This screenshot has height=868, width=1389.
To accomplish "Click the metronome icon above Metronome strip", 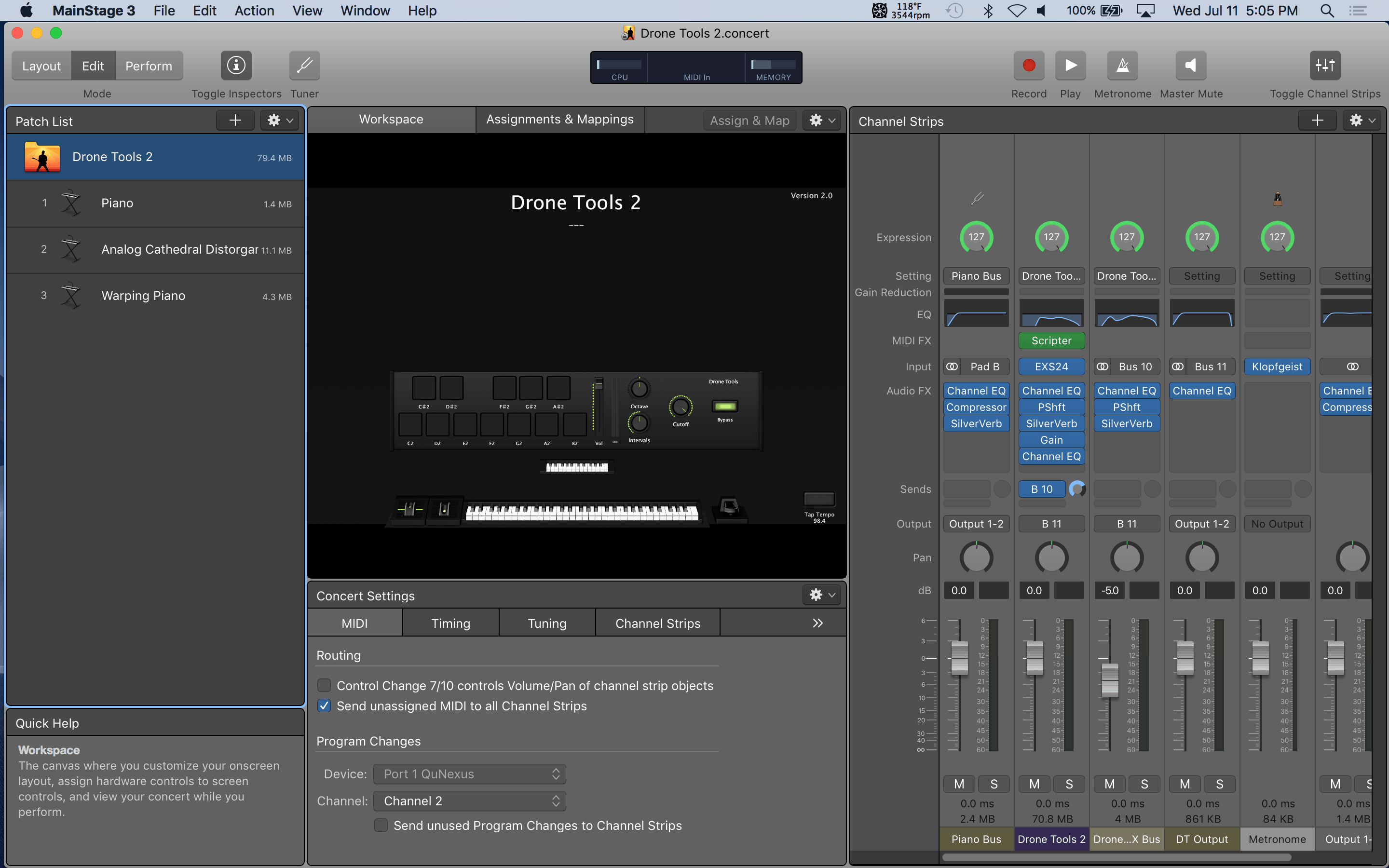I will (x=1277, y=199).
